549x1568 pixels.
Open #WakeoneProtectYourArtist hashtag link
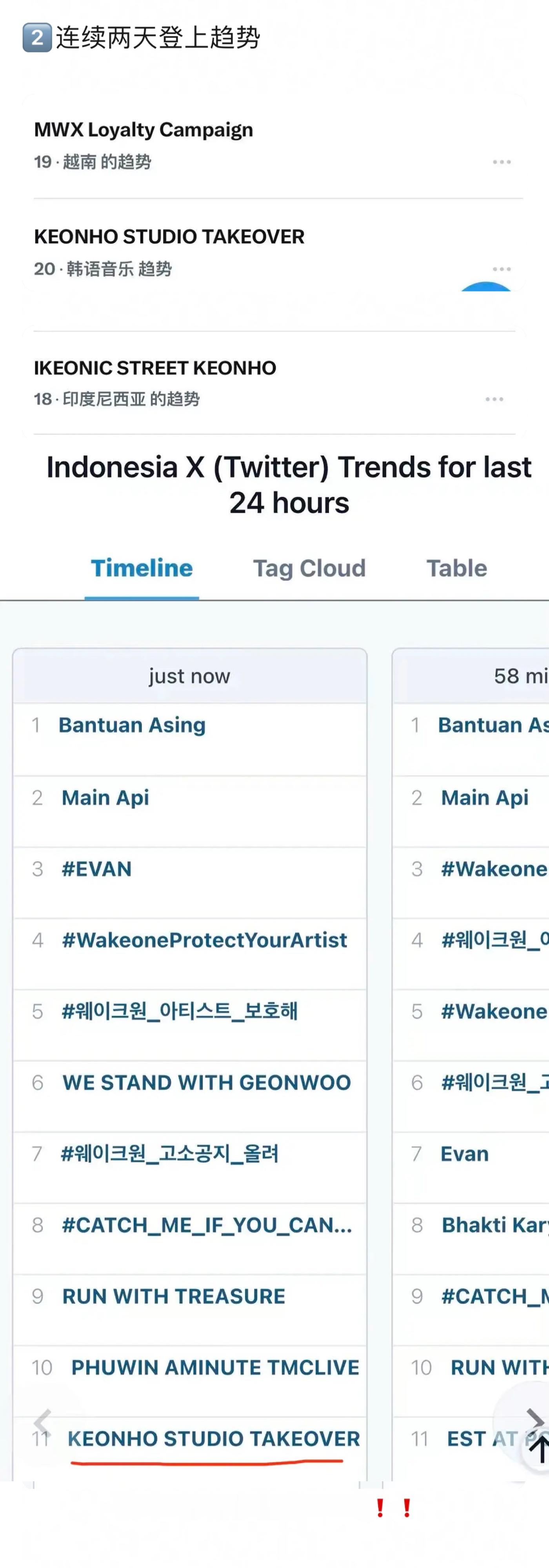204,940
